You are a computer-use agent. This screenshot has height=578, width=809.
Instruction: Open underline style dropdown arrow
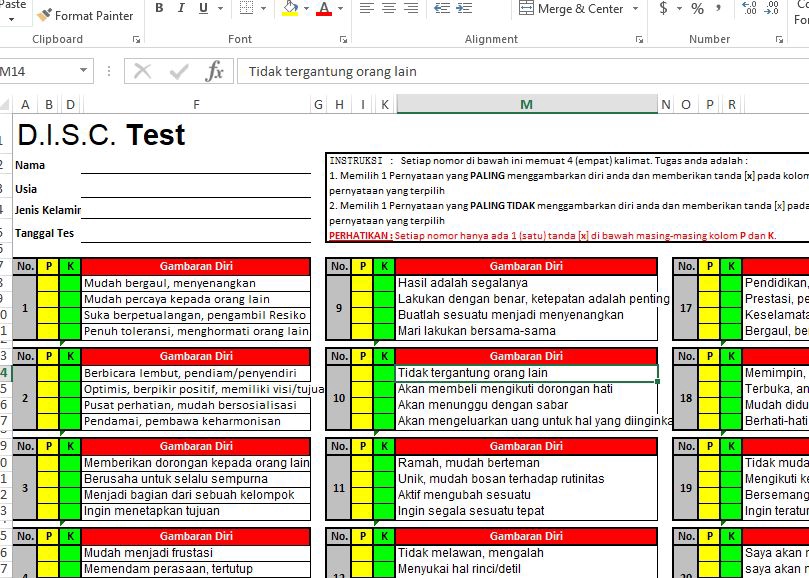(220, 8)
